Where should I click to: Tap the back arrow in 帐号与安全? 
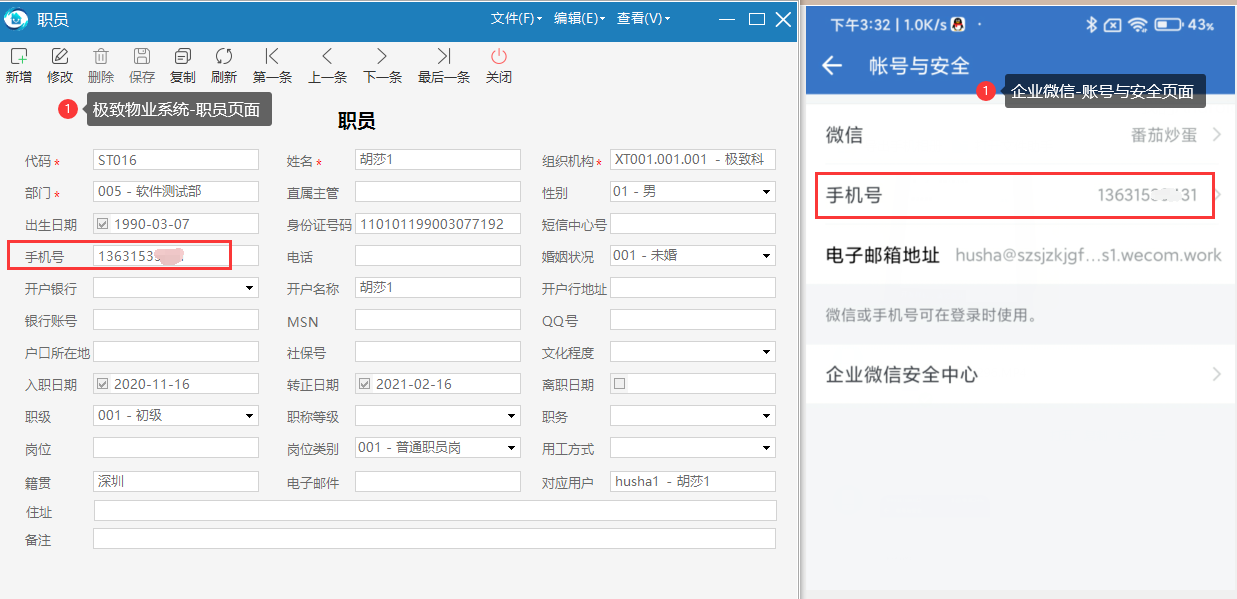(x=832, y=66)
